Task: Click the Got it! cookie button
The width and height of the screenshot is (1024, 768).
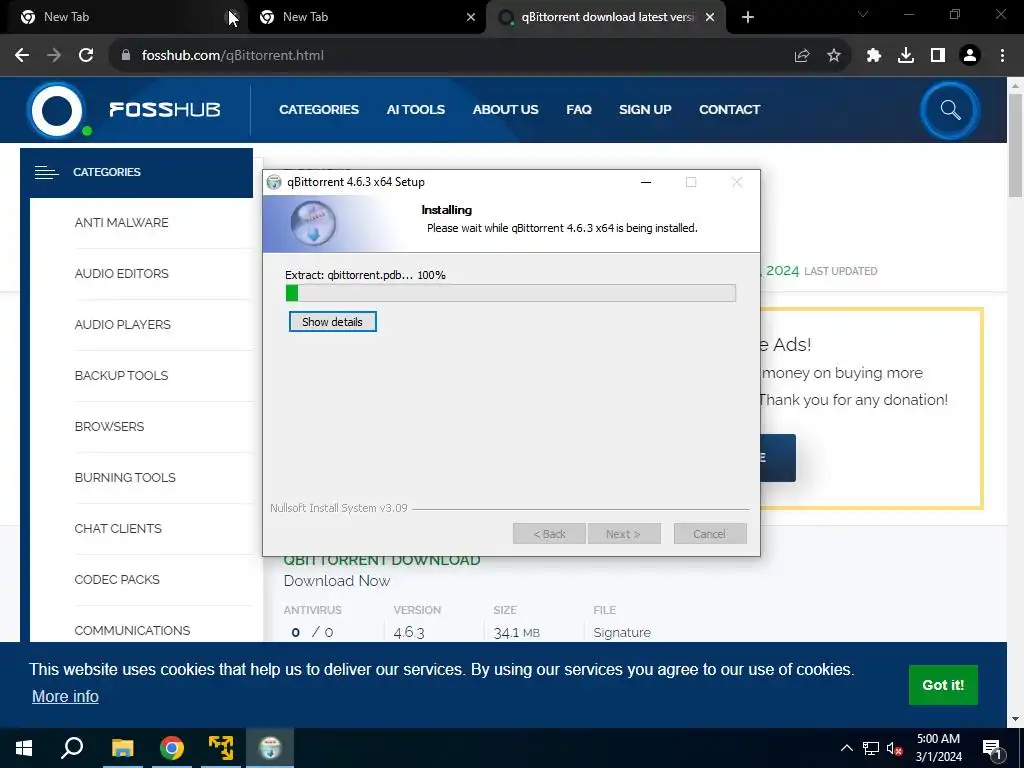Action: point(943,685)
